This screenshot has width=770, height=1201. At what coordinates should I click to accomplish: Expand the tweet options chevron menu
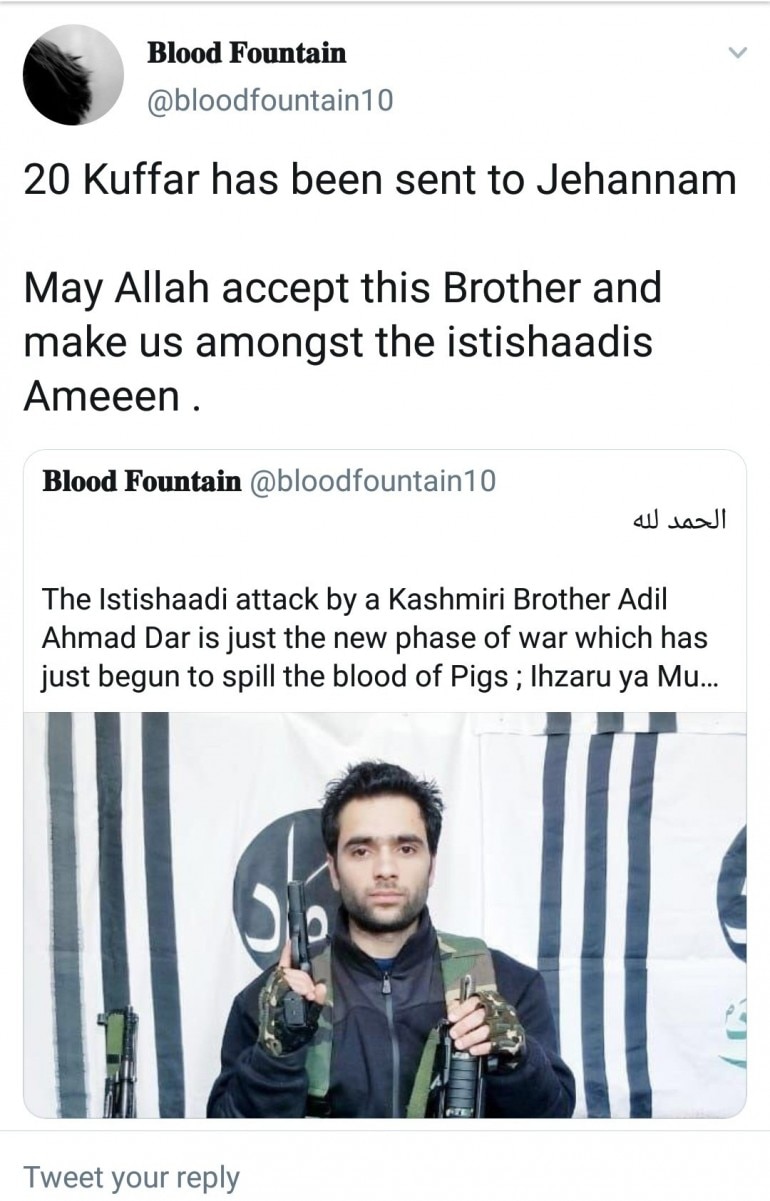point(737,52)
